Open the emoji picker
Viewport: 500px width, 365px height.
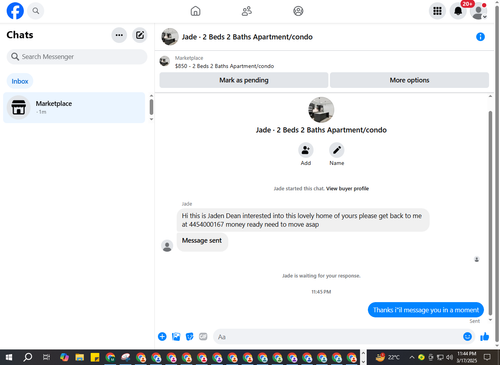[467, 337]
